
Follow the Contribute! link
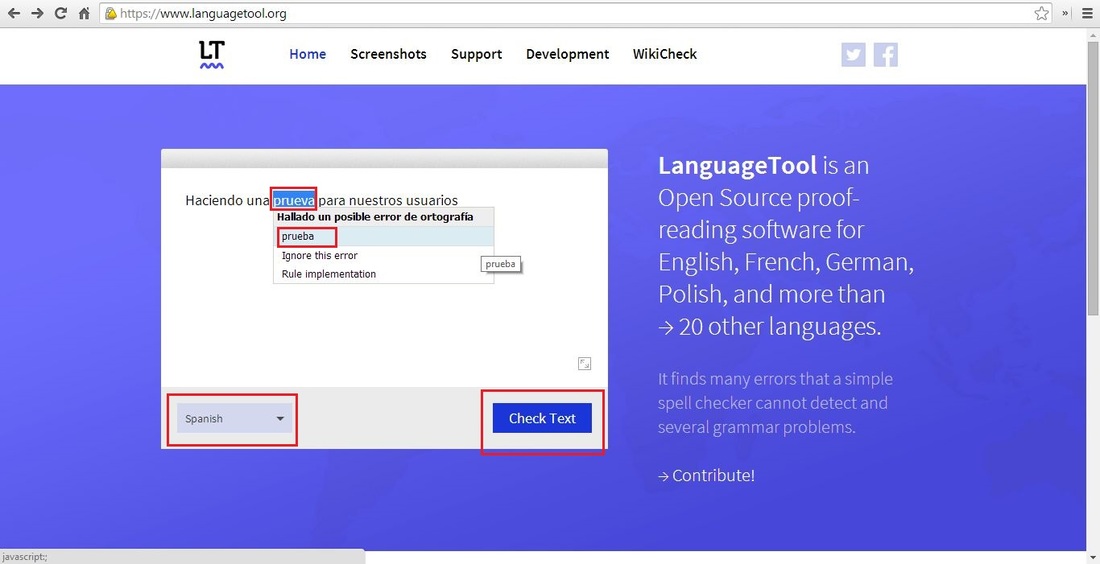706,475
